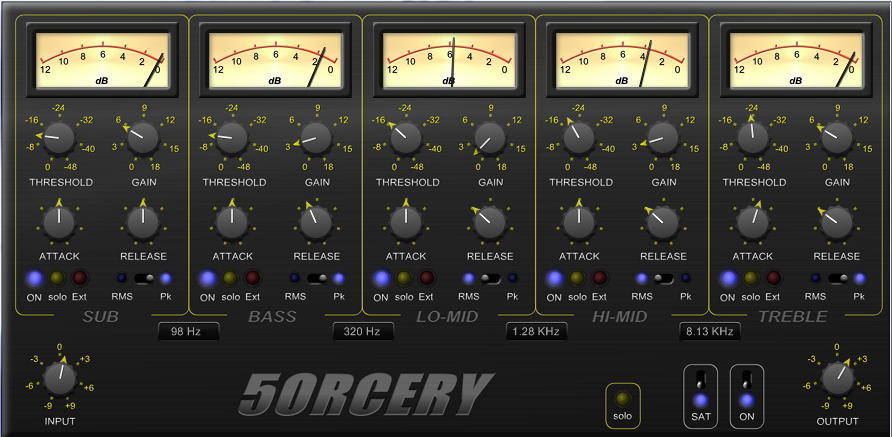Toggle the SUB band ON LED
This screenshot has width=892, height=437.
pyautogui.click(x=35, y=278)
